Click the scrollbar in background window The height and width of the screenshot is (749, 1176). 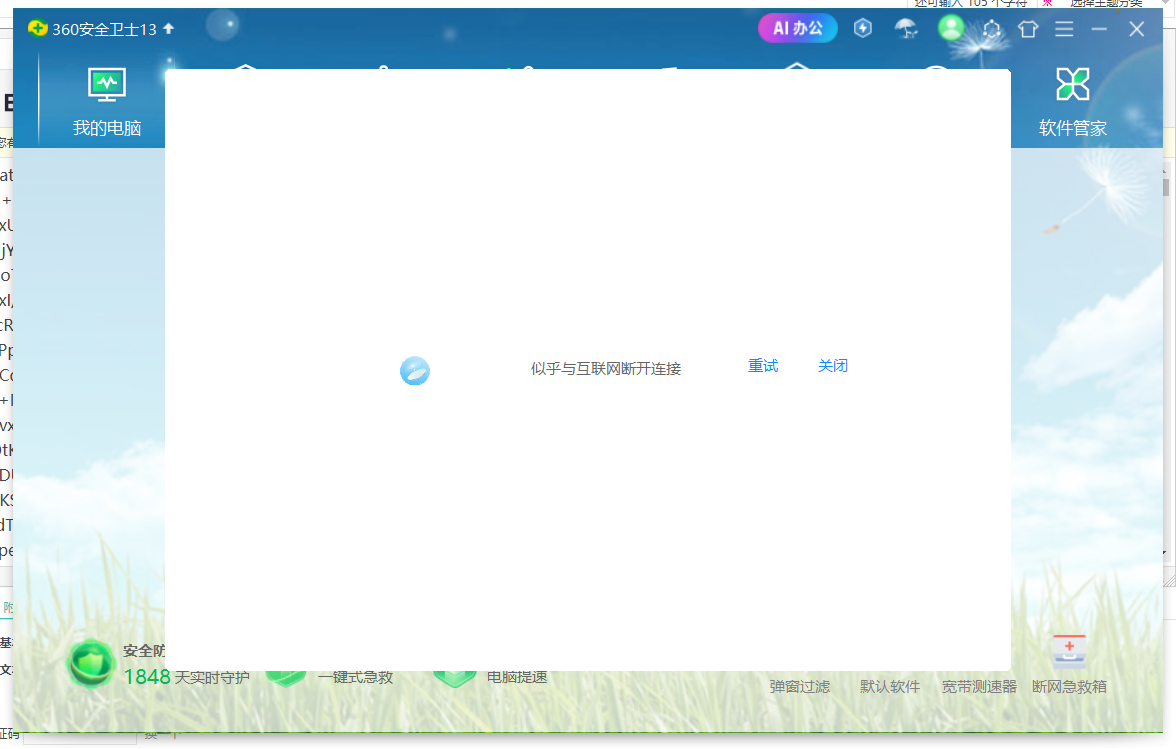point(1166,186)
